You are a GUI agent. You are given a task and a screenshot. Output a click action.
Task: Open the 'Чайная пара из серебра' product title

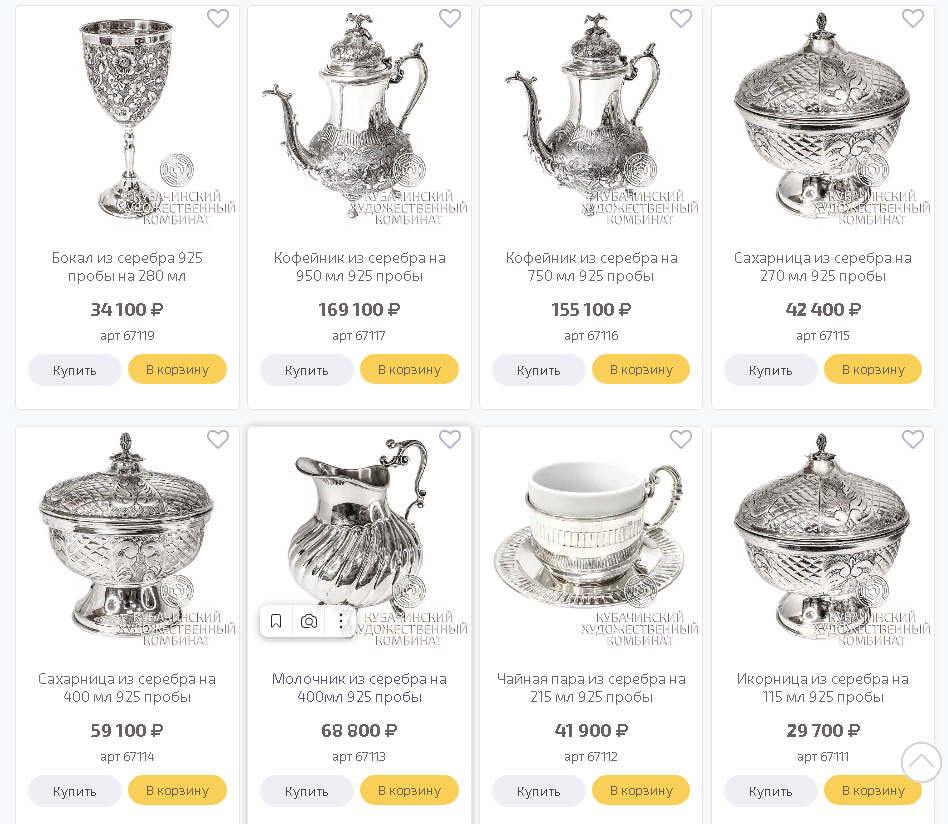591,688
